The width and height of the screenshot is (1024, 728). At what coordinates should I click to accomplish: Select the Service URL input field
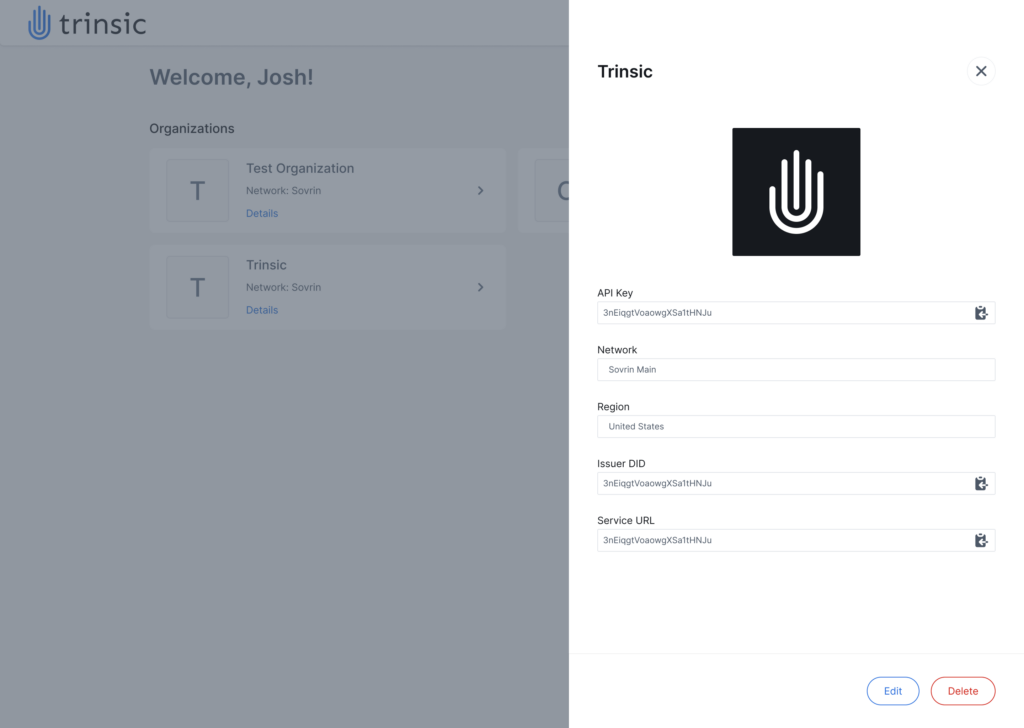(795, 540)
